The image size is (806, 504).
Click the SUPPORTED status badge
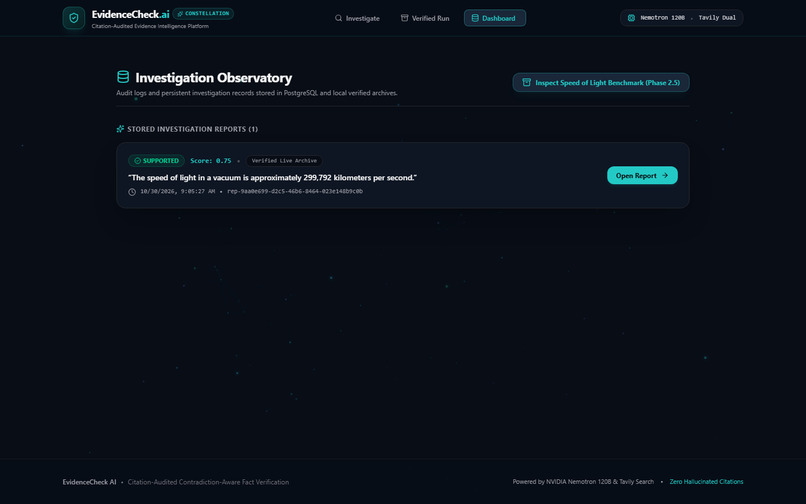[156, 160]
